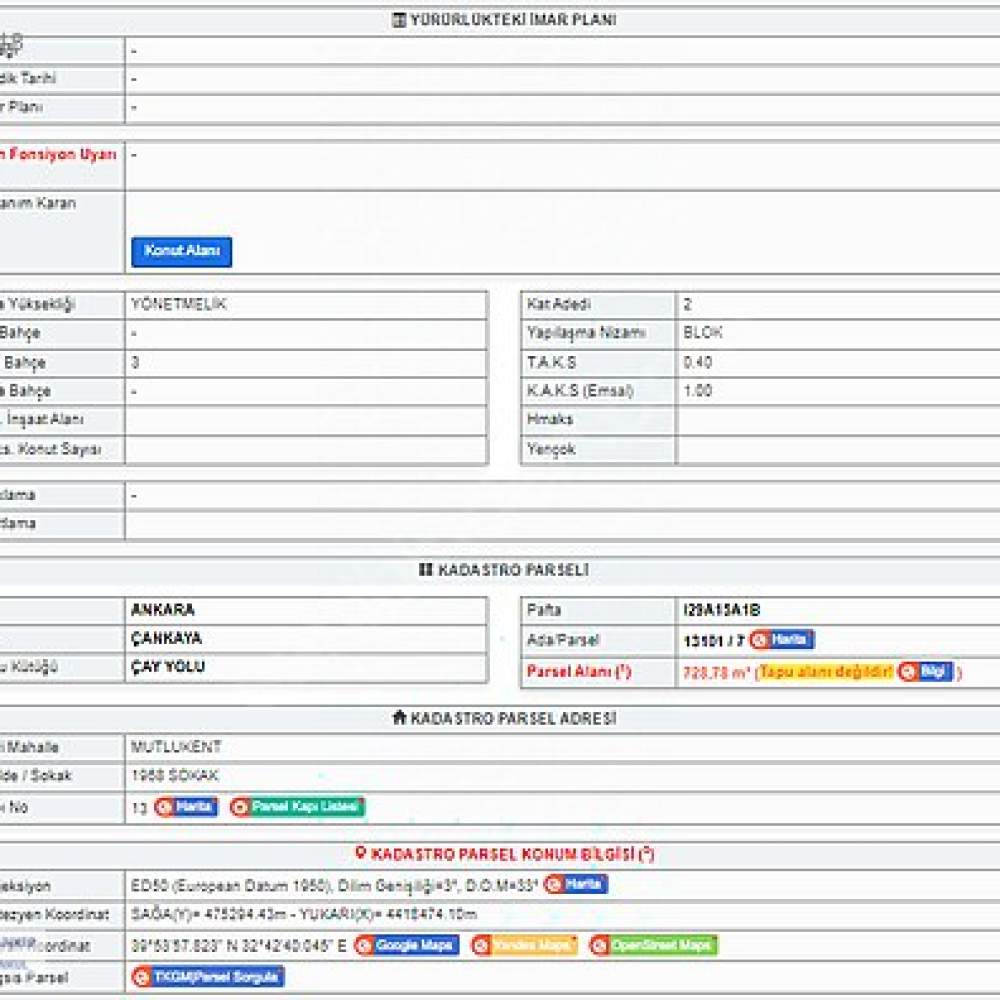Select the latitude longitude coordinate text
1000x1000 pixels.
pyautogui.click(x=239, y=946)
